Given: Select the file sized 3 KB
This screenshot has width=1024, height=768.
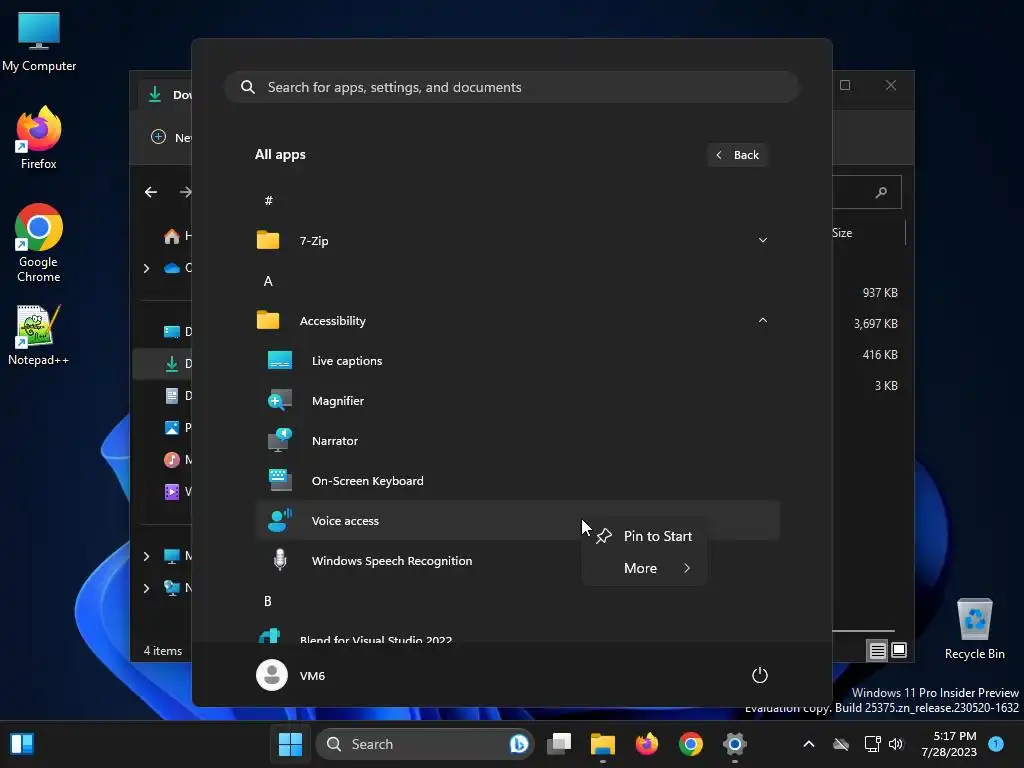Looking at the screenshot, I should pos(886,386).
